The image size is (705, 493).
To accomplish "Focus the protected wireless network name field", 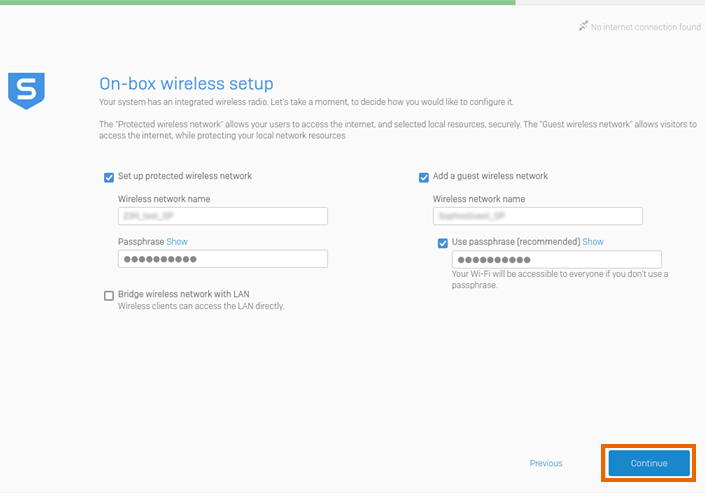I will [x=223, y=216].
